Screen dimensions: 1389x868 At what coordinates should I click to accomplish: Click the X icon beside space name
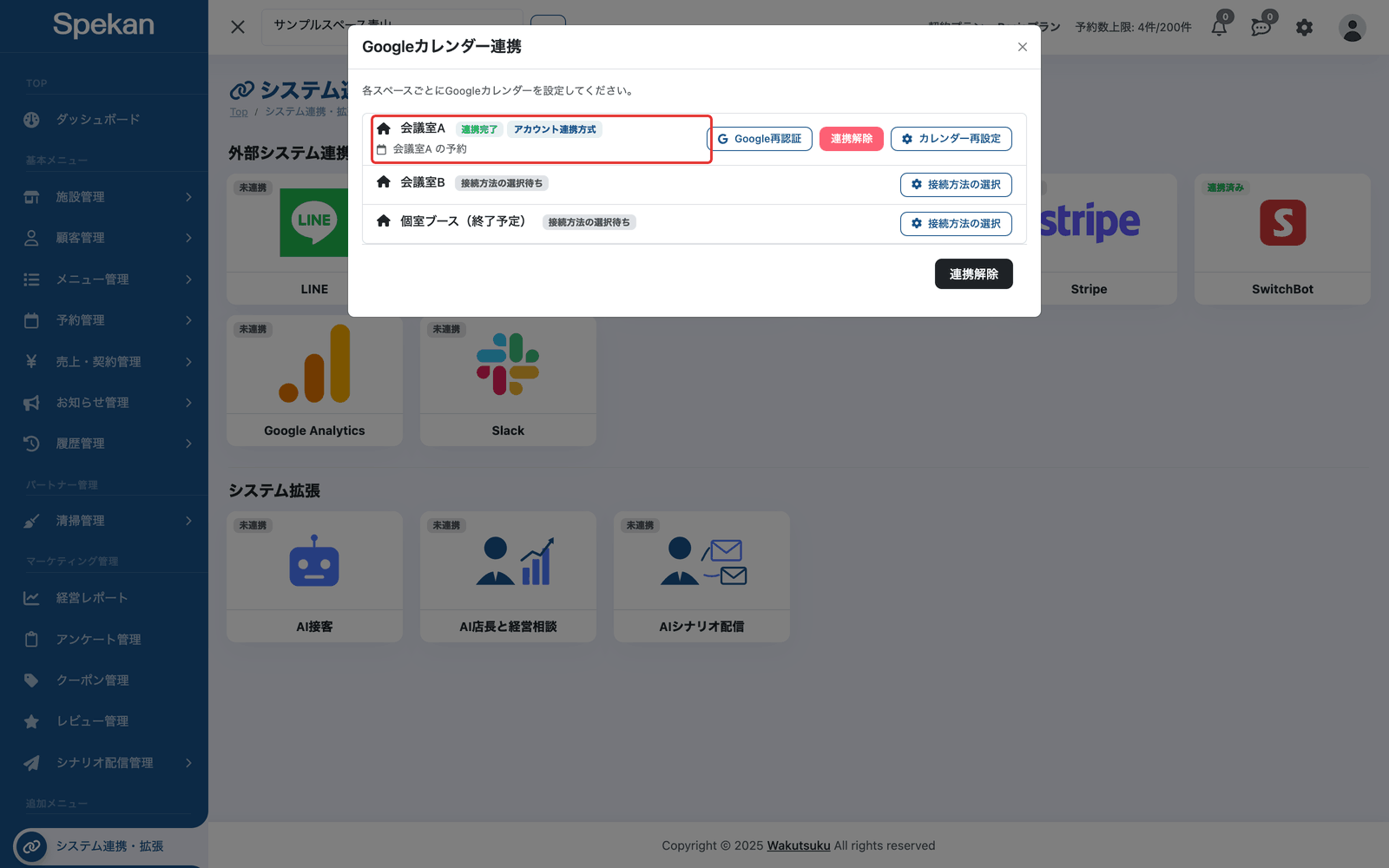(x=238, y=27)
